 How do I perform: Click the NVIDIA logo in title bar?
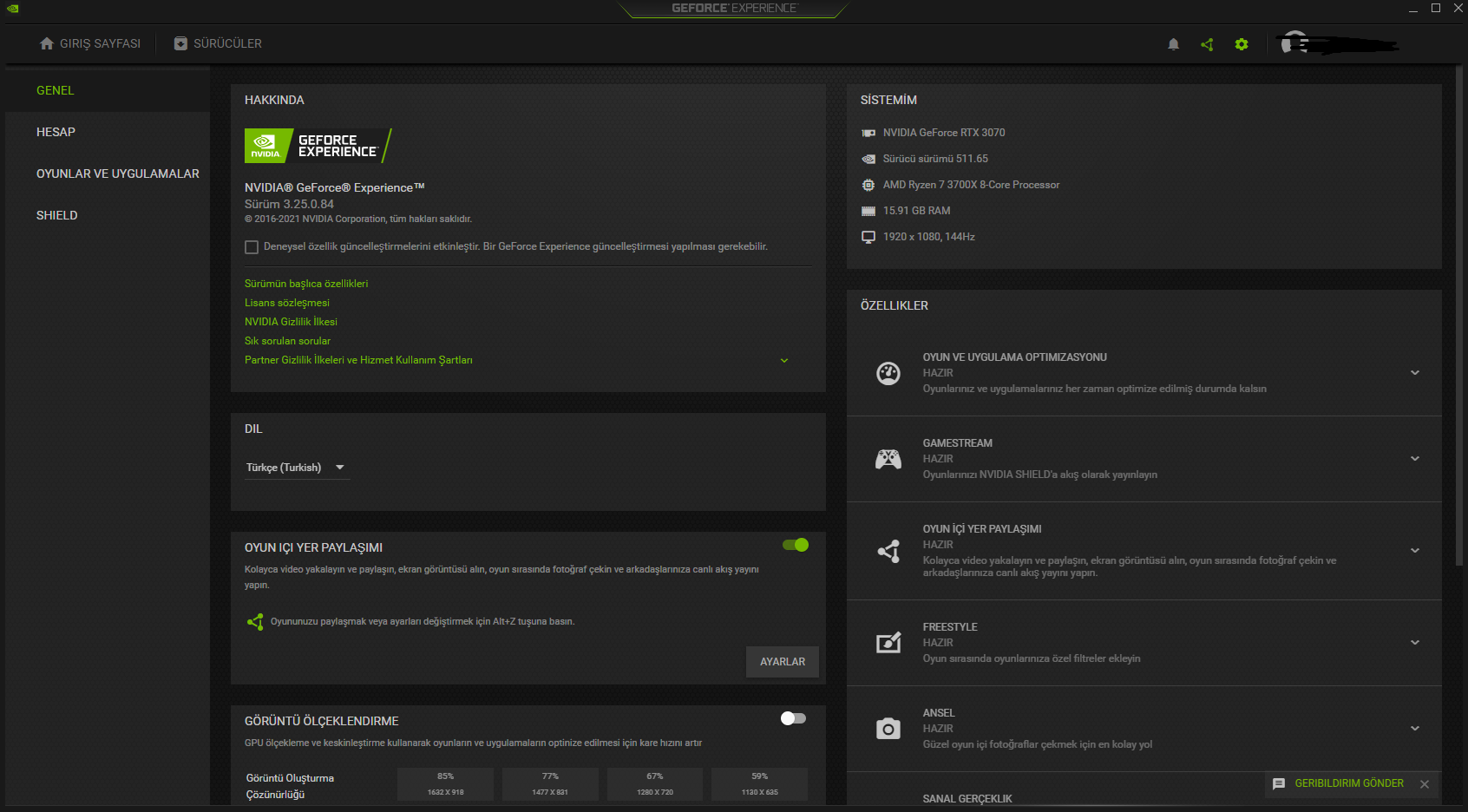tap(13, 8)
